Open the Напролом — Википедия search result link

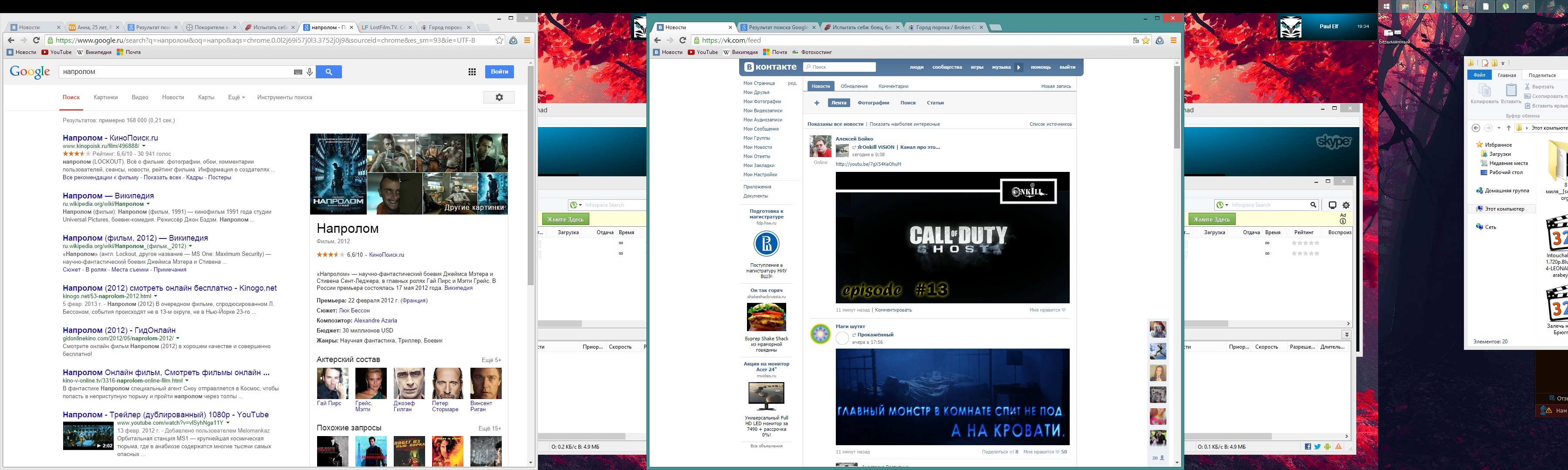point(108,196)
